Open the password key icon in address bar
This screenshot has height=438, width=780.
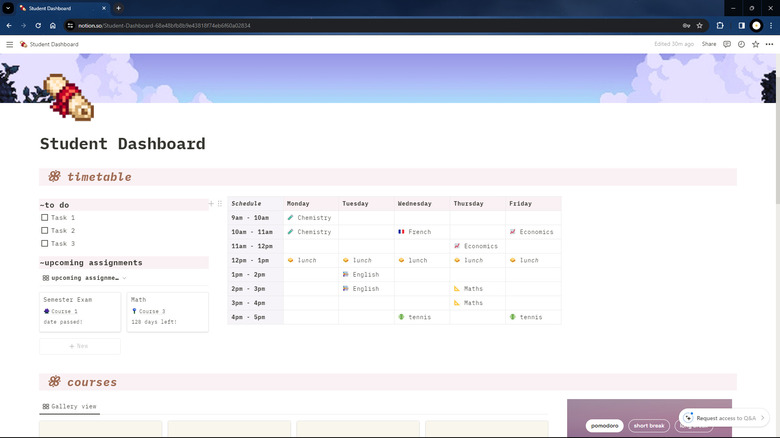(686, 25)
